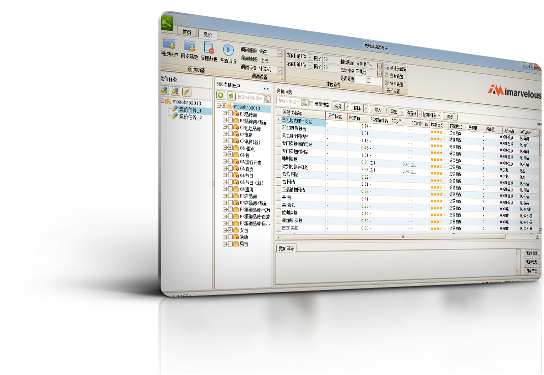Click the imarvelous logo link
This screenshot has width=544, height=375.
point(515,92)
